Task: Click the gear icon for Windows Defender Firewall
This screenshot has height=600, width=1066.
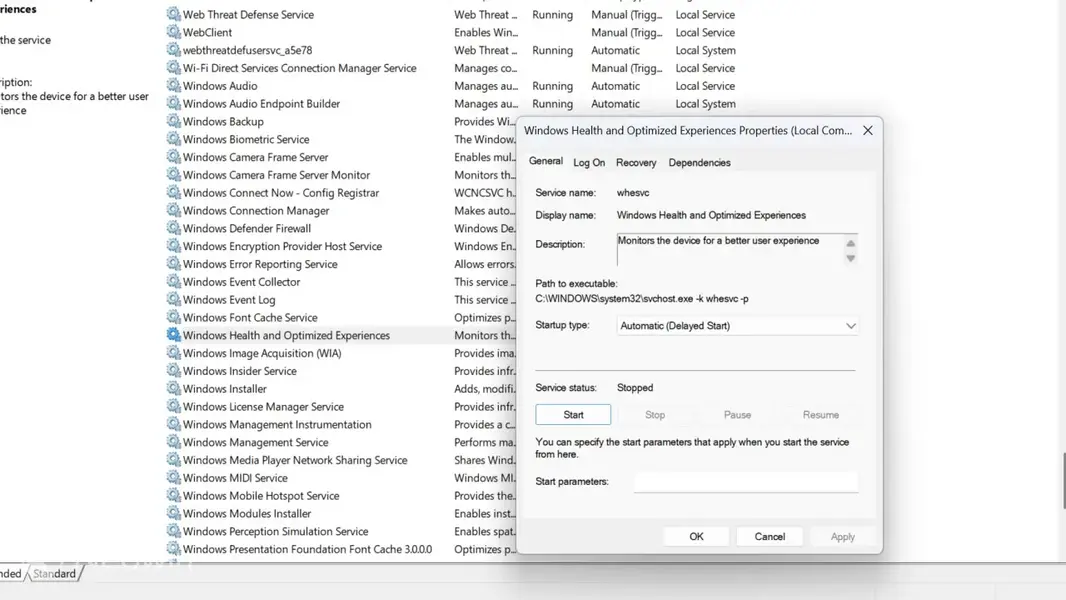Action: click(173, 228)
